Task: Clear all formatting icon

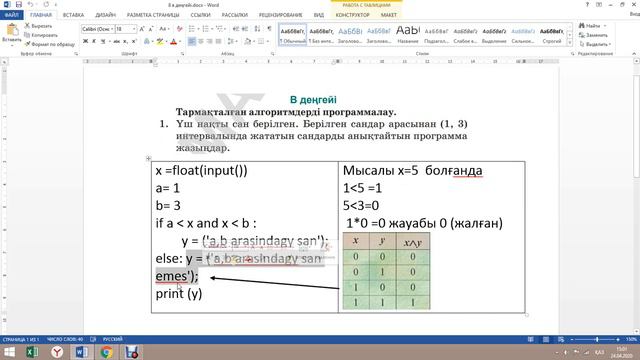Action: tap(180, 29)
